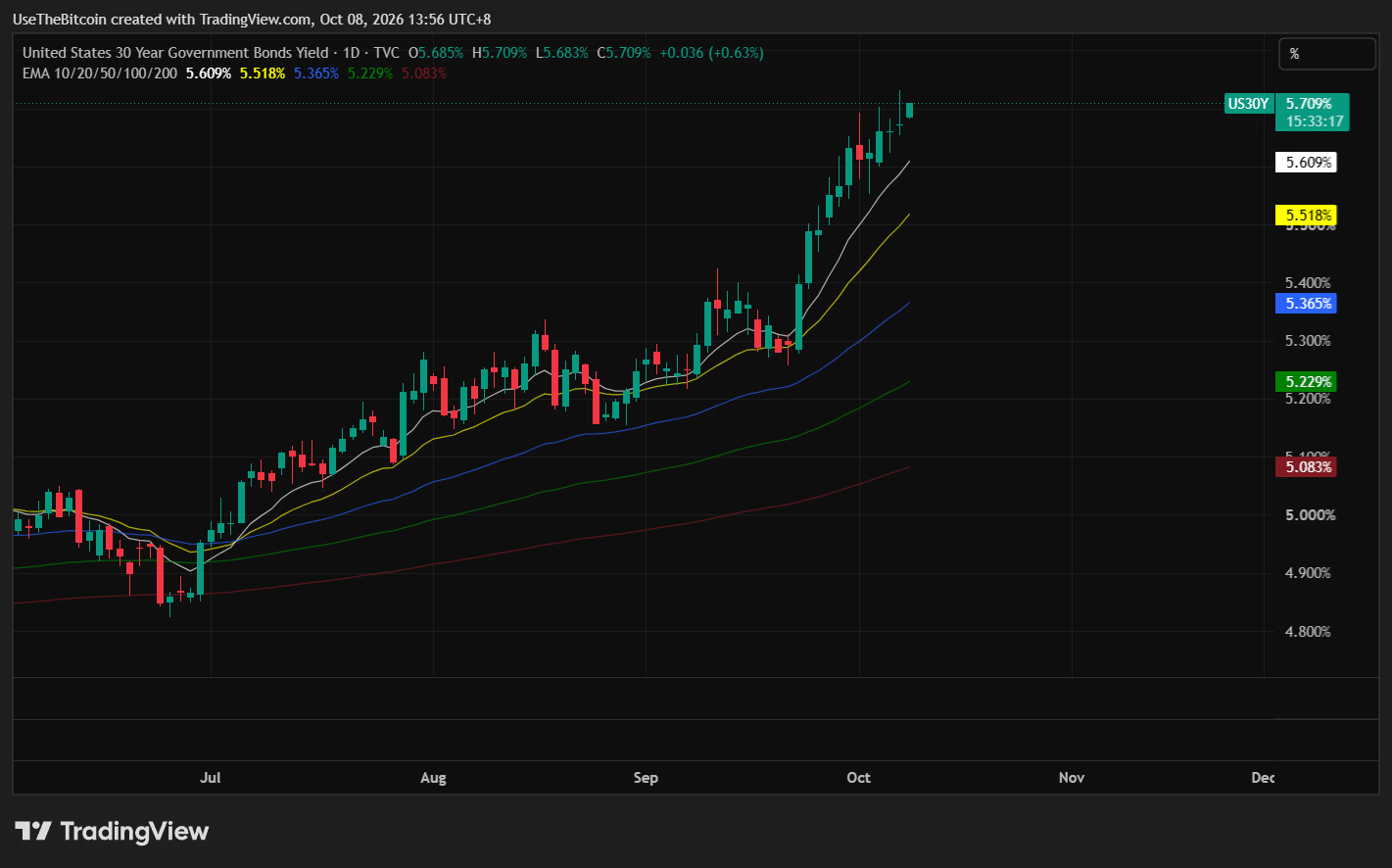Click the green 5.229% tag on the price axis
The width and height of the screenshot is (1392, 868).
coord(1306,382)
